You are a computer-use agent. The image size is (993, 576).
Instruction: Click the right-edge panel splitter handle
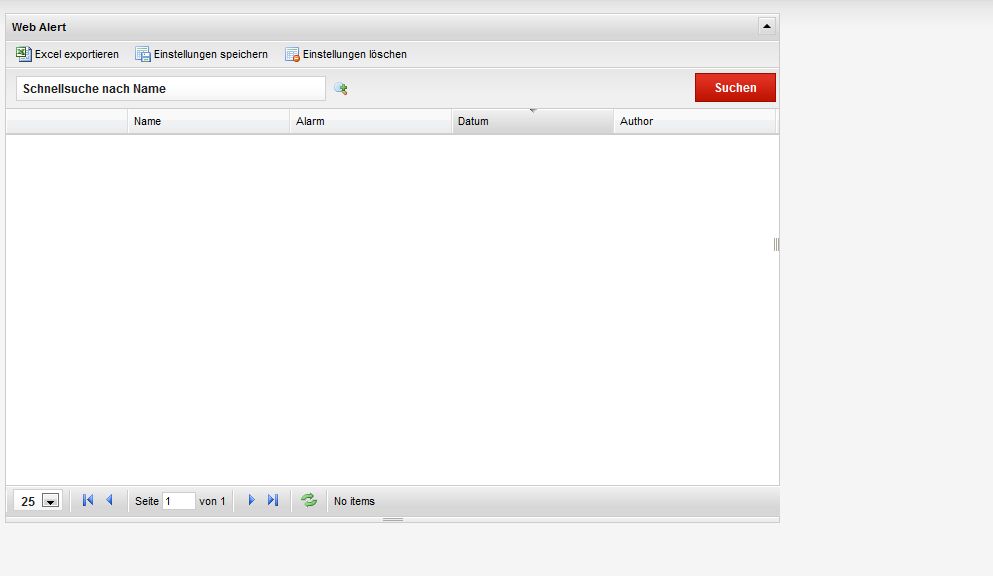[x=776, y=244]
